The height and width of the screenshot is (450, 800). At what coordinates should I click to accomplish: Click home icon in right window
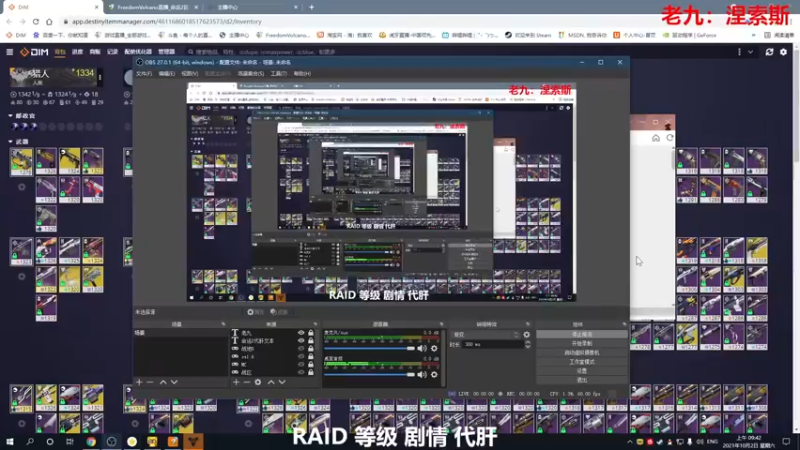click(x=656, y=138)
